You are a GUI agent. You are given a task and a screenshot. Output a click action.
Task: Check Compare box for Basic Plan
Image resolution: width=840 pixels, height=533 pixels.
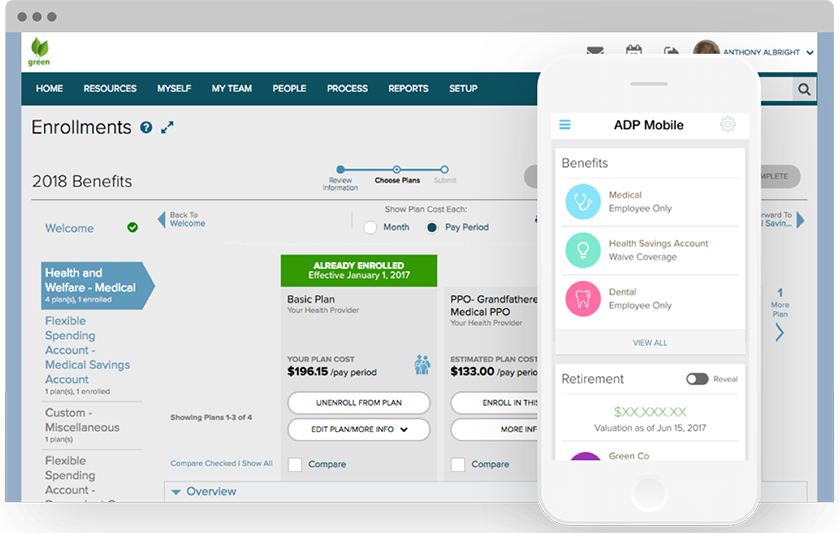295,464
